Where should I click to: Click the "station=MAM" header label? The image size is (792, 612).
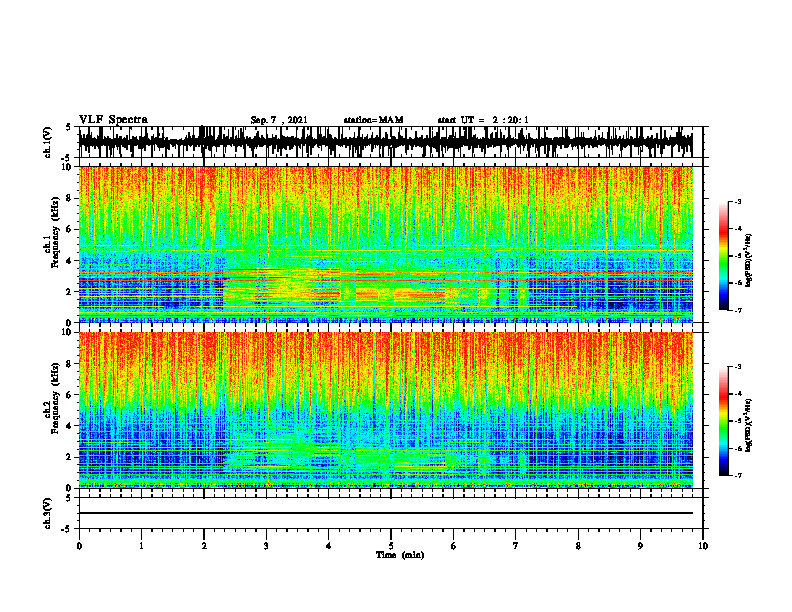point(373,120)
